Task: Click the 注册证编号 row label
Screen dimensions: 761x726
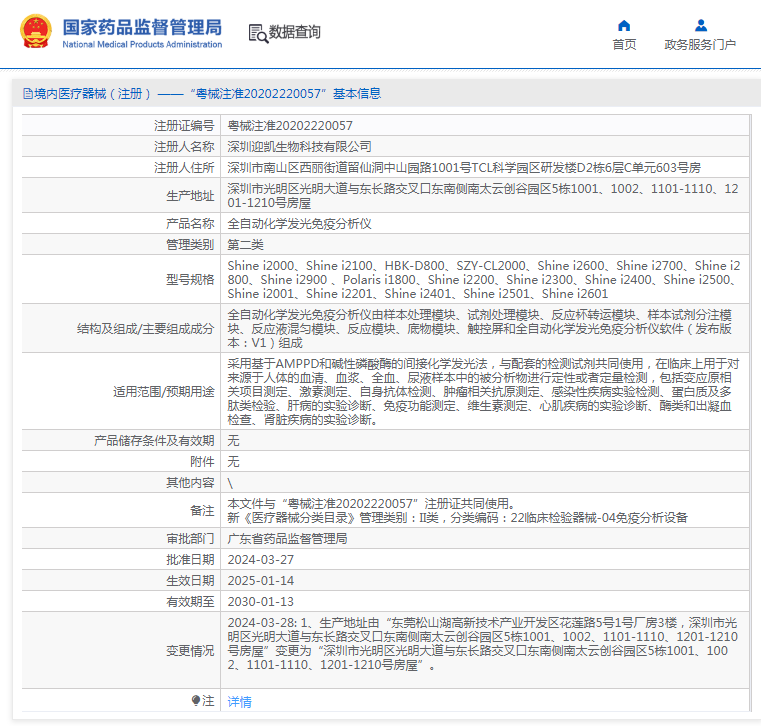Action: point(184,126)
